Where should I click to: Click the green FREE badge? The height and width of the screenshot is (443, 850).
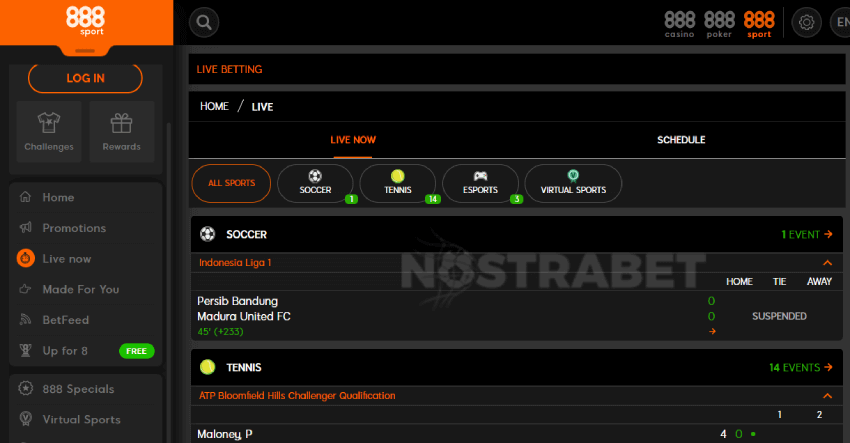point(137,351)
